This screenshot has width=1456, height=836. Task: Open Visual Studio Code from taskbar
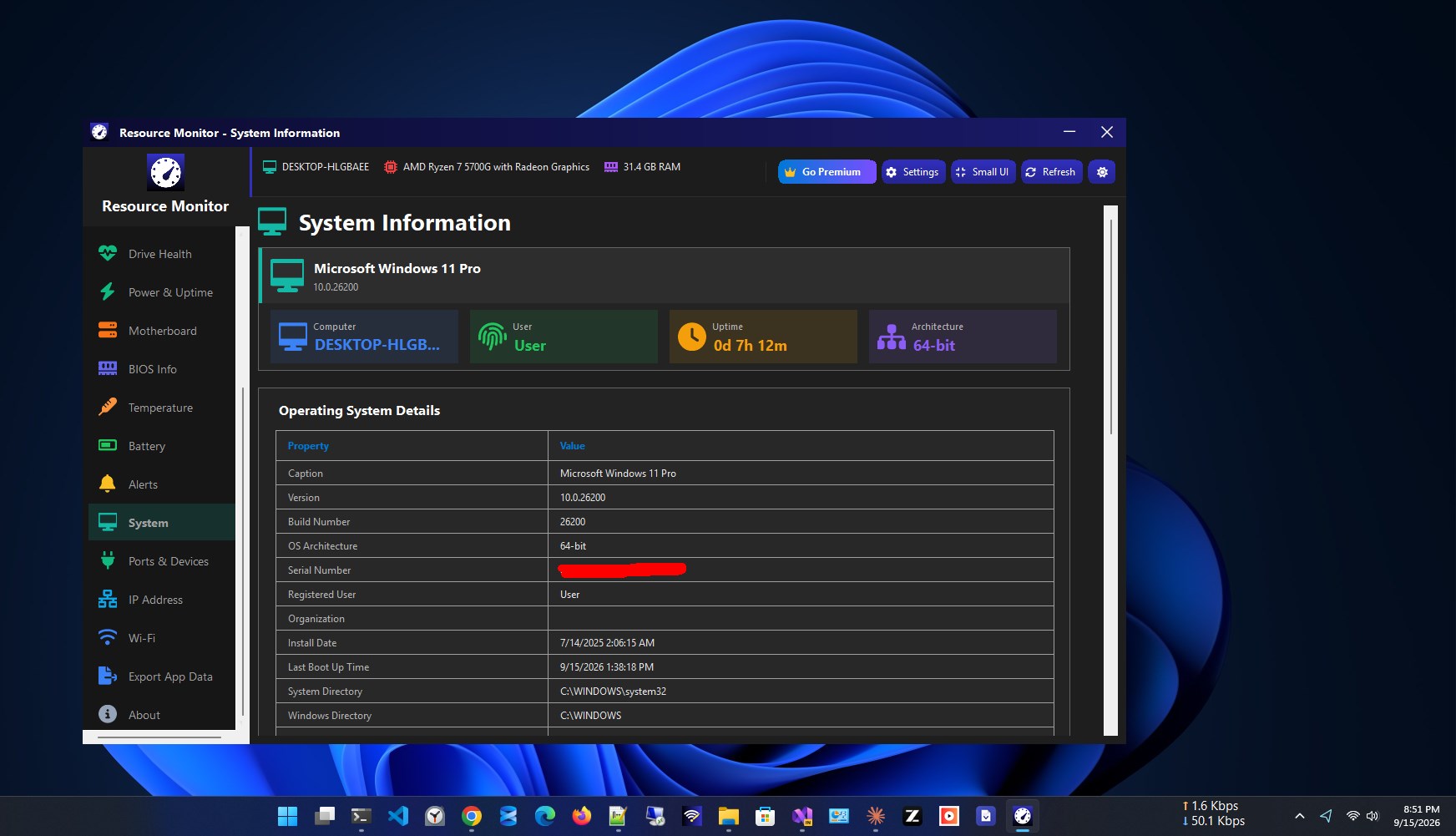coord(398,816)
